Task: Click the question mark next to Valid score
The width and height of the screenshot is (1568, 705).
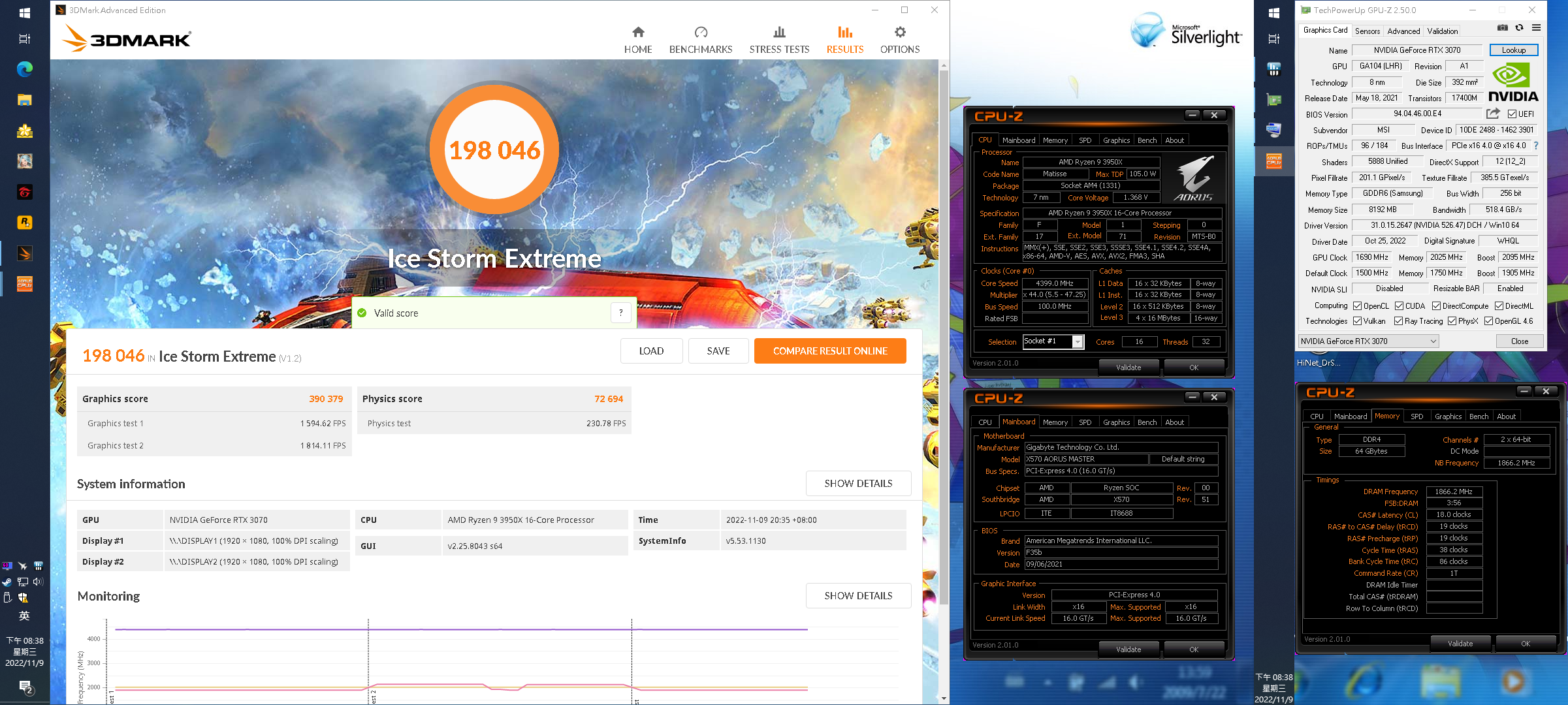Action: [x=621, y=313]
